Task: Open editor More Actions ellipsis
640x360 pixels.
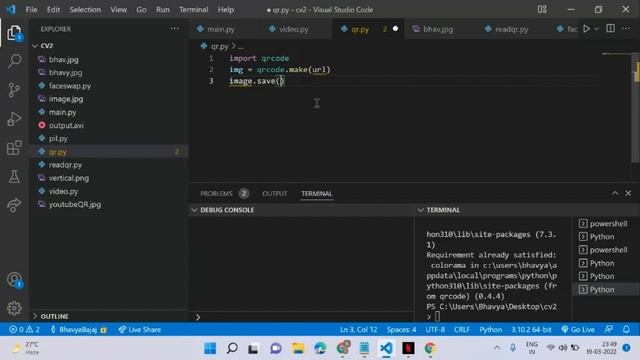Action: pyautogui.click(x=626, y=29)
